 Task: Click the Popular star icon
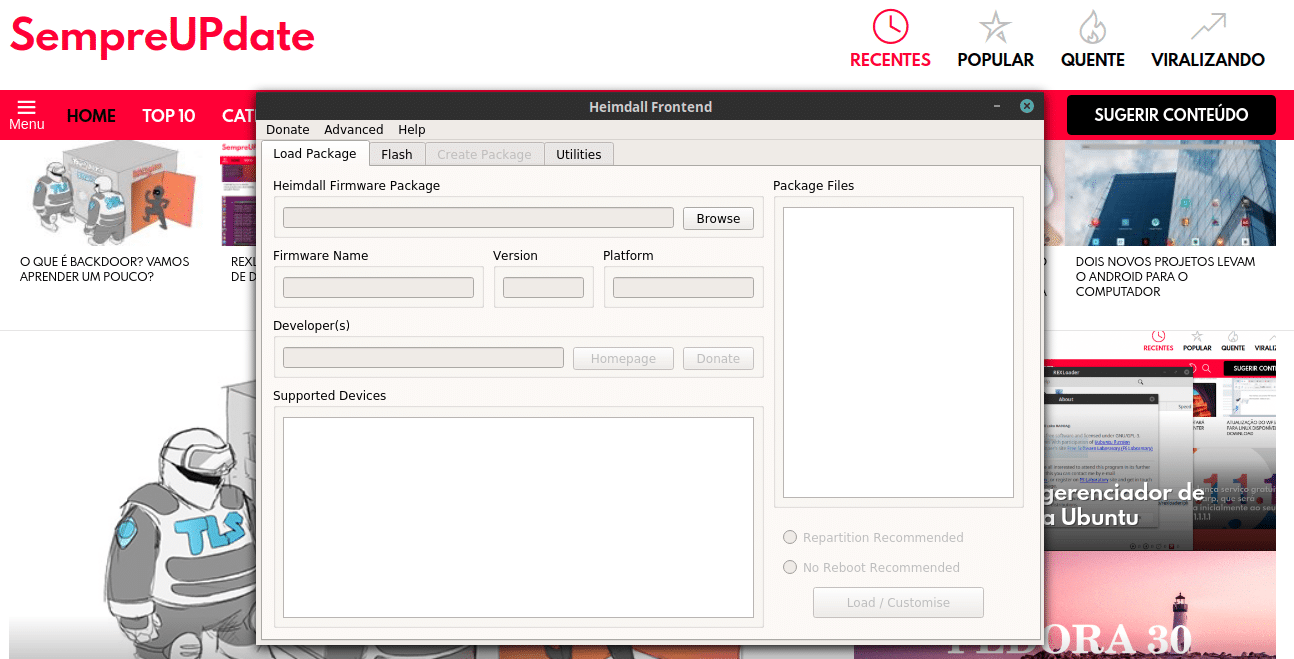tap(995, 26)
